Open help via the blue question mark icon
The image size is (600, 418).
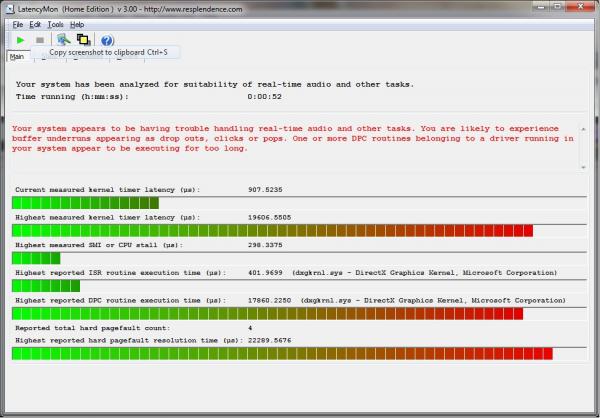[x=107, y=40]
